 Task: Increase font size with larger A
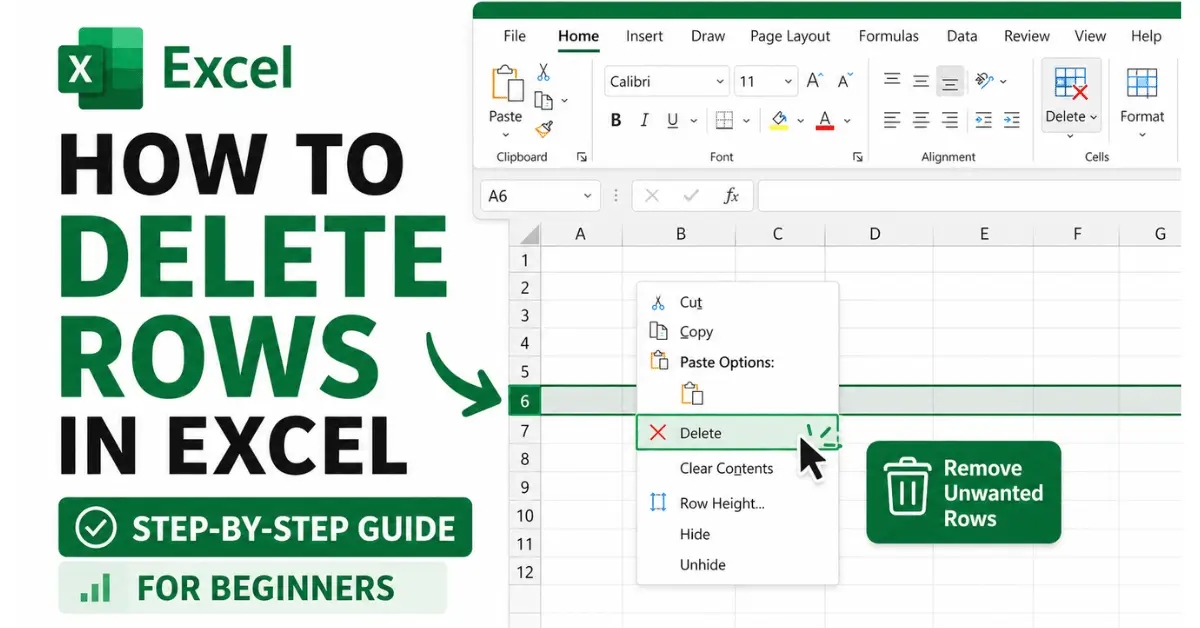[815, 81]
